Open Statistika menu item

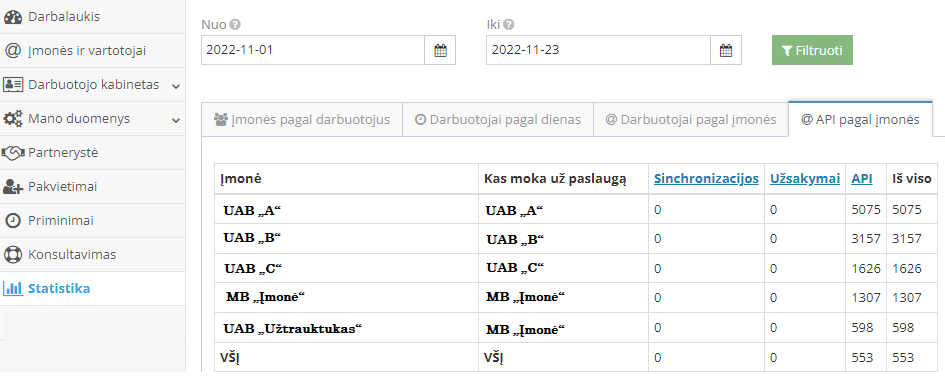click(x=93, y=288)
